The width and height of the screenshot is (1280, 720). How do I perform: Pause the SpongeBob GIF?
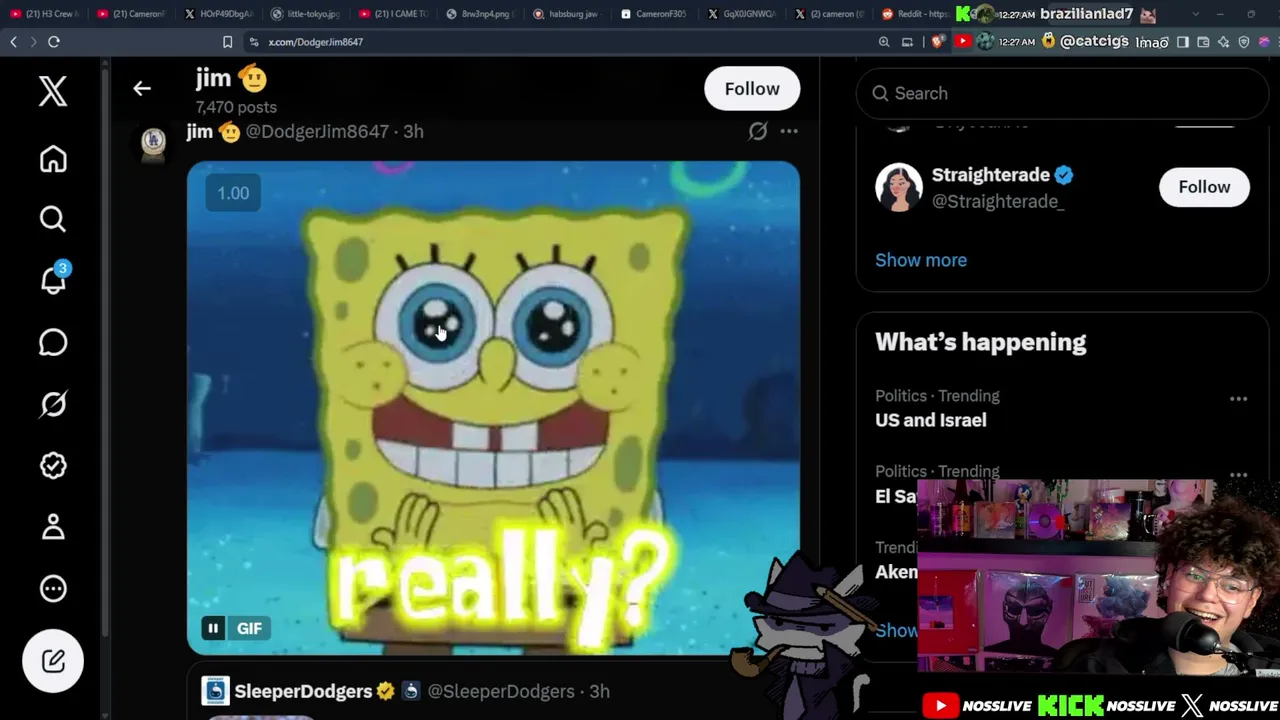point(213,628)
